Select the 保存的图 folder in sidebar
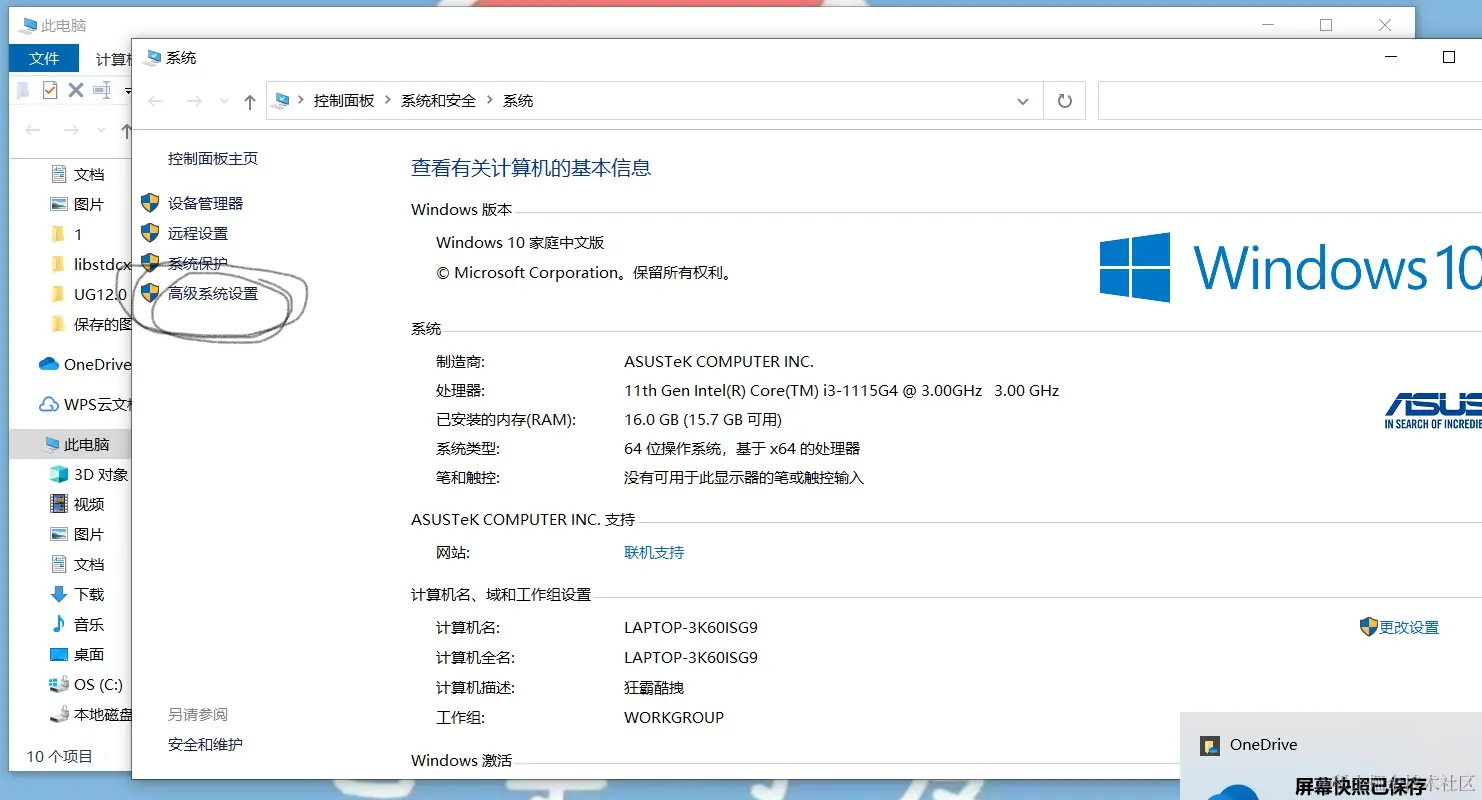Image resolution: width=1482 pixels, height=800 pixels. (90, 324)
